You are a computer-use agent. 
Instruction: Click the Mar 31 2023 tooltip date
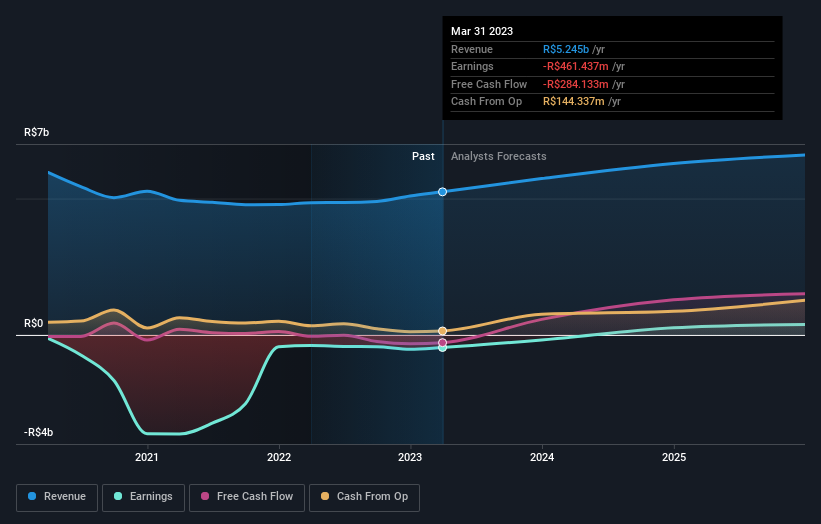coord(482,31)
